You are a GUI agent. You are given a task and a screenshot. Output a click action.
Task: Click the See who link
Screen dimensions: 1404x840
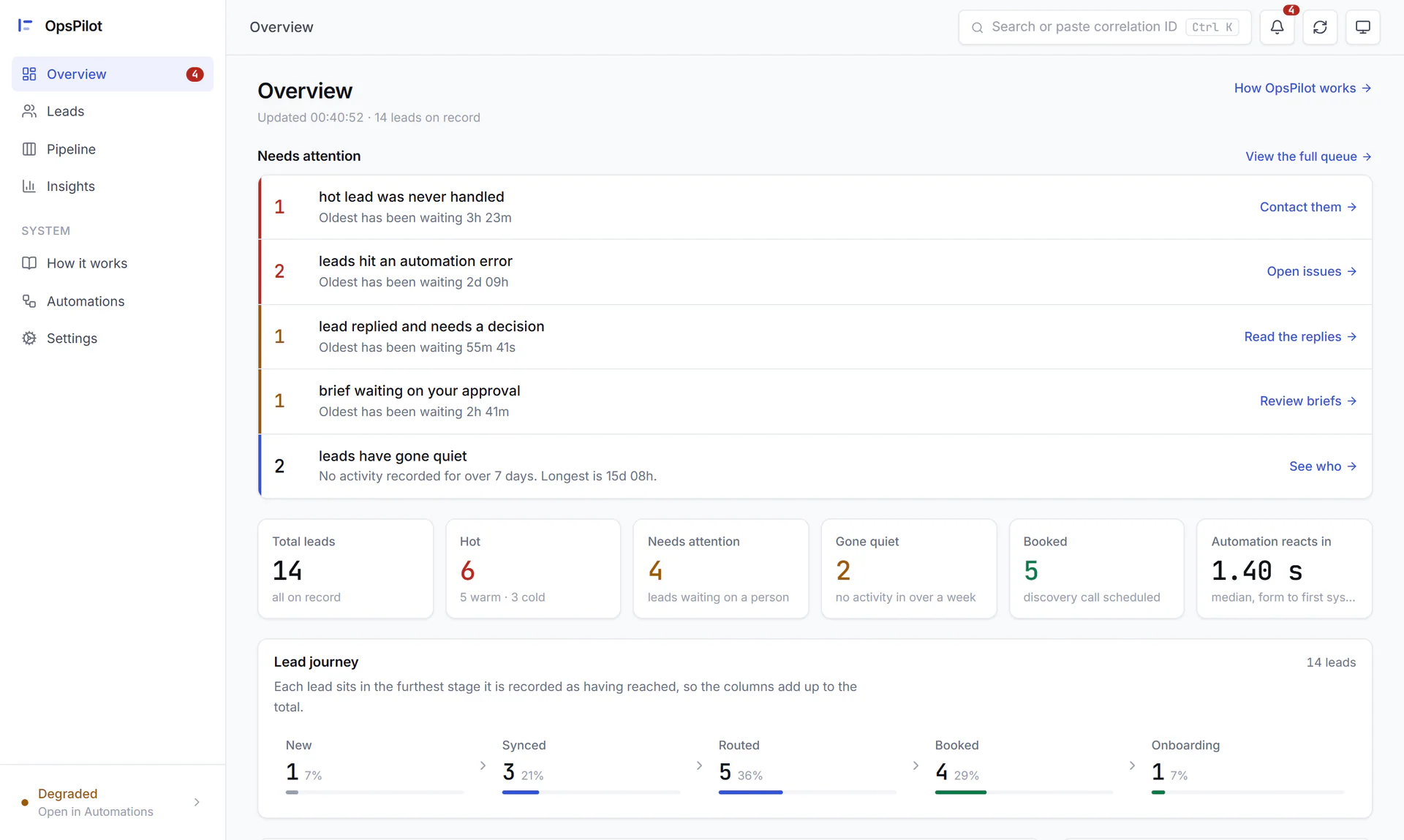coord(1323,466)
